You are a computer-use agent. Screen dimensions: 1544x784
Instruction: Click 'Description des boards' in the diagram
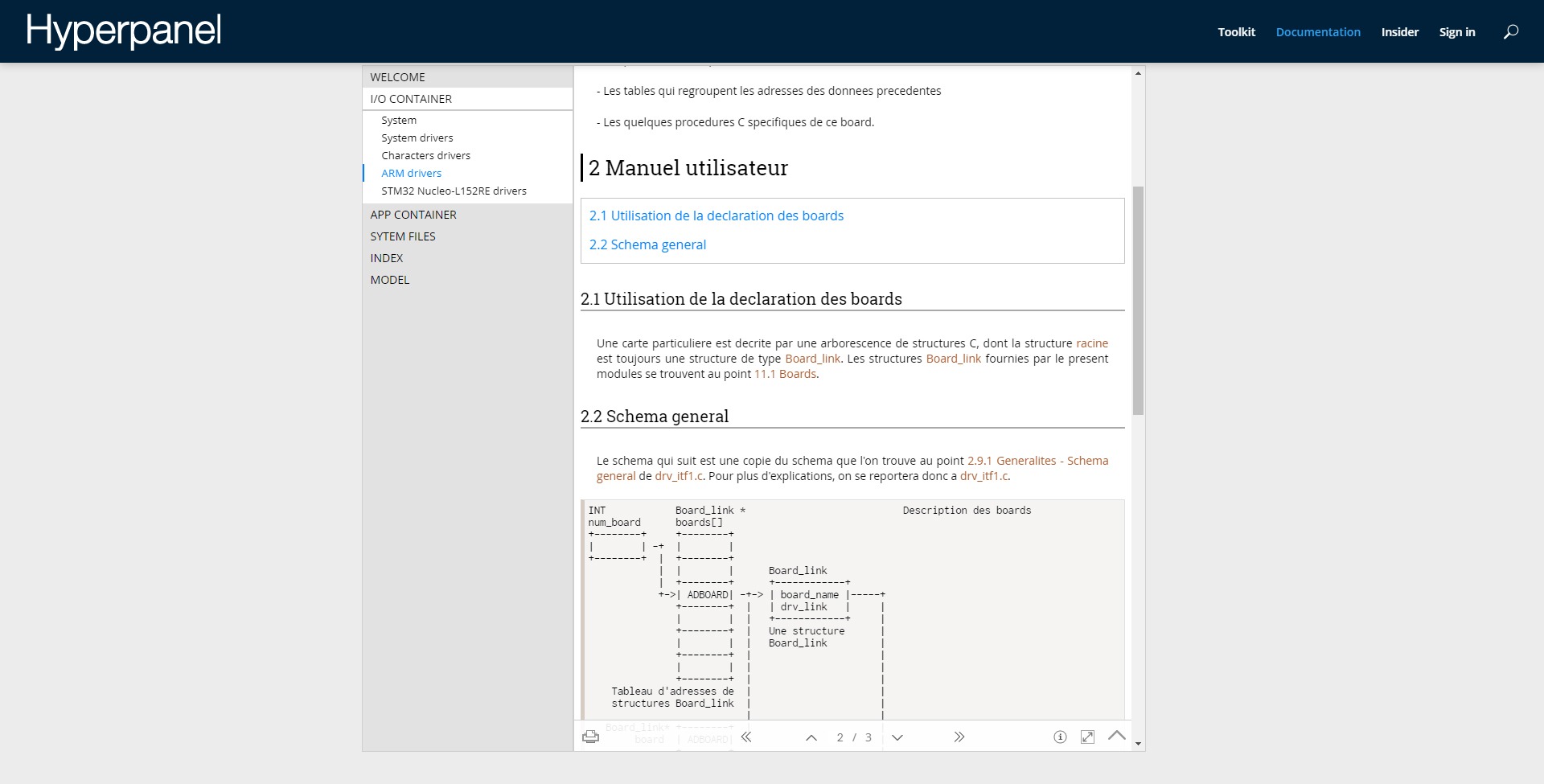pyautogui.click(x=967, y=511)
